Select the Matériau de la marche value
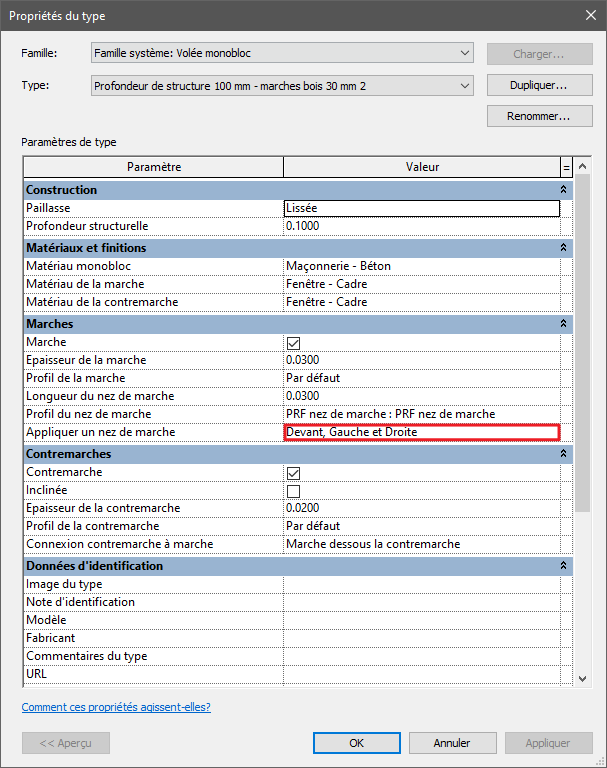This screenshot has width=607, height=768. pos(422,284)
